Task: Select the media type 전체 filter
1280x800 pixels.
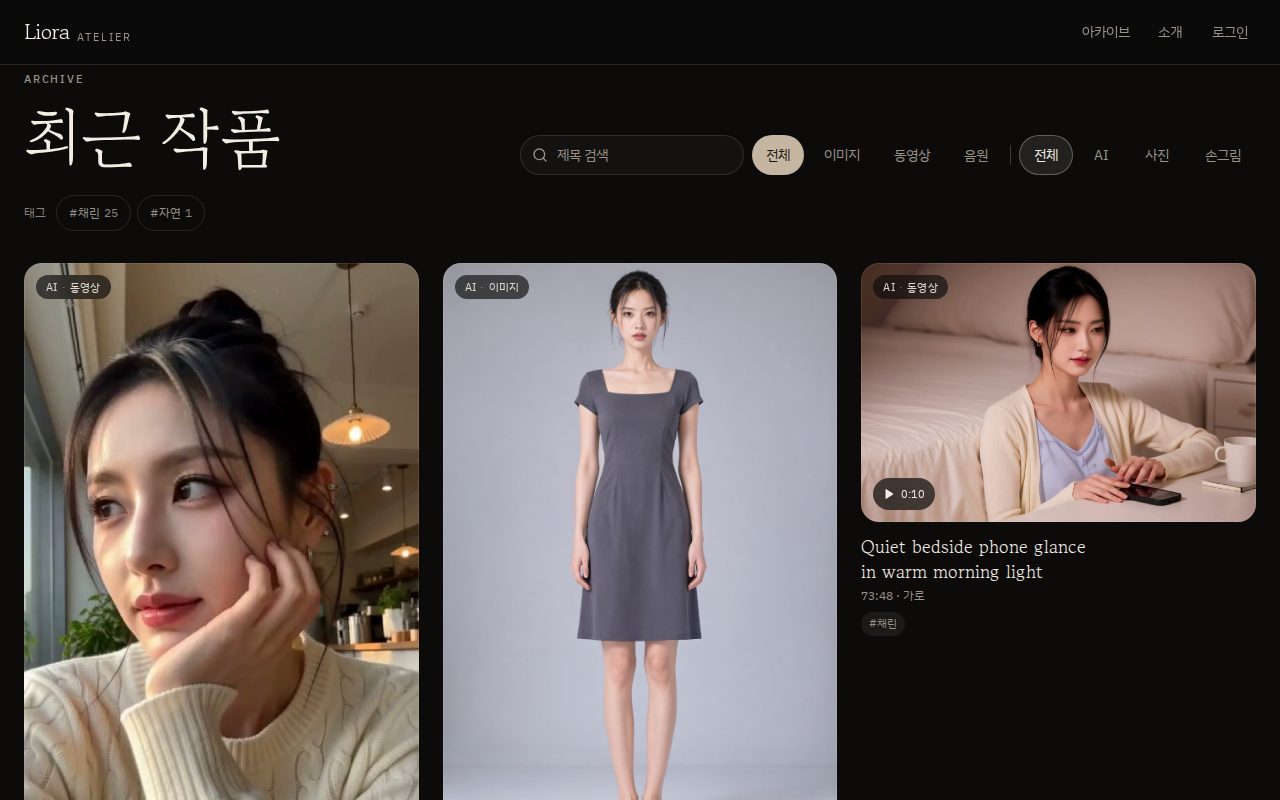Action: coord(778,155)
